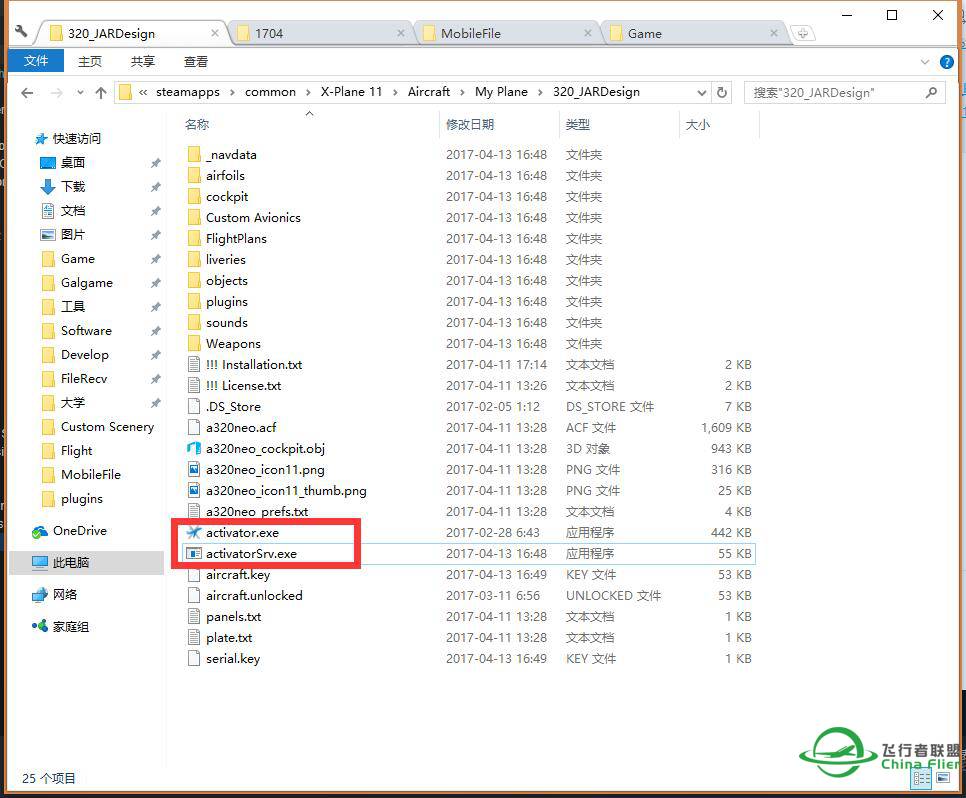Open the 查看 view ribbon tab
The height and width of the screenshot is (798, 966).
click(196, 62)
